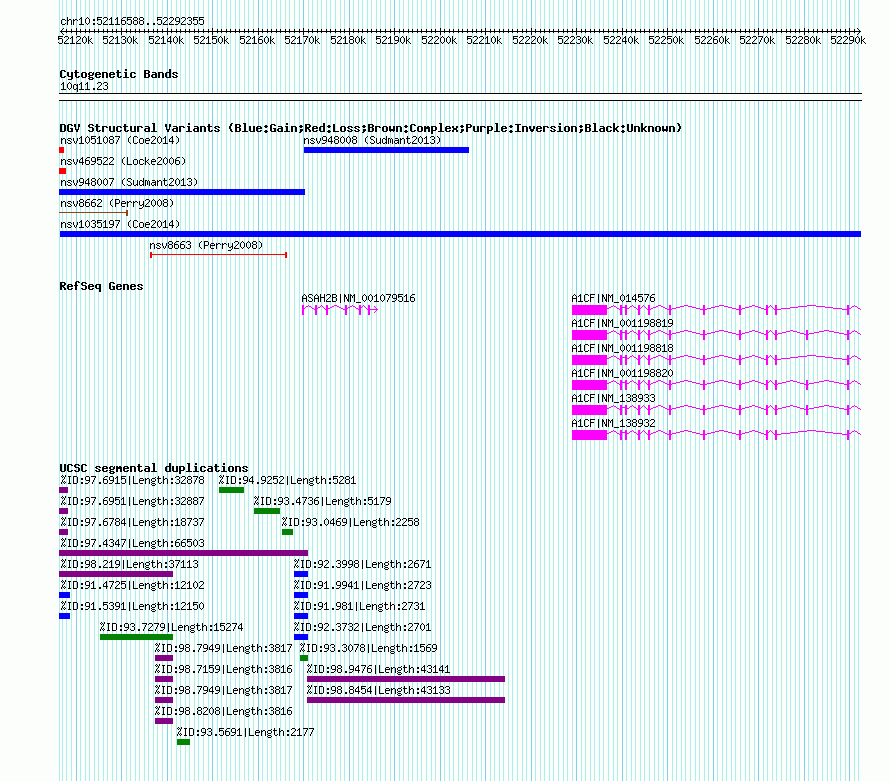The image size is (890, 781).
Task: Click the 52170k ruler tick label
Action: tap(303, 40)
